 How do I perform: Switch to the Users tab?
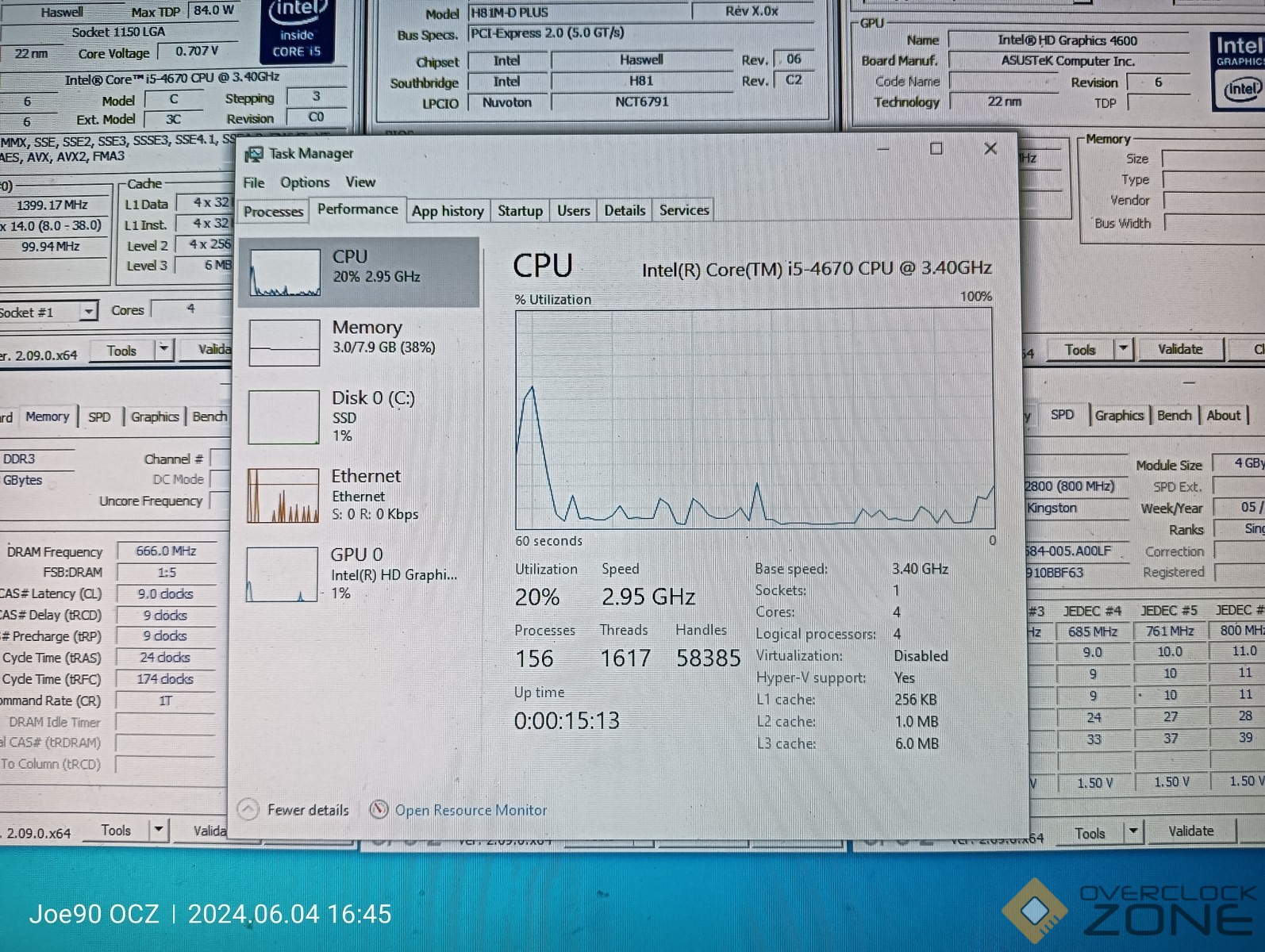pyautogui.click(x=573, y=211)
